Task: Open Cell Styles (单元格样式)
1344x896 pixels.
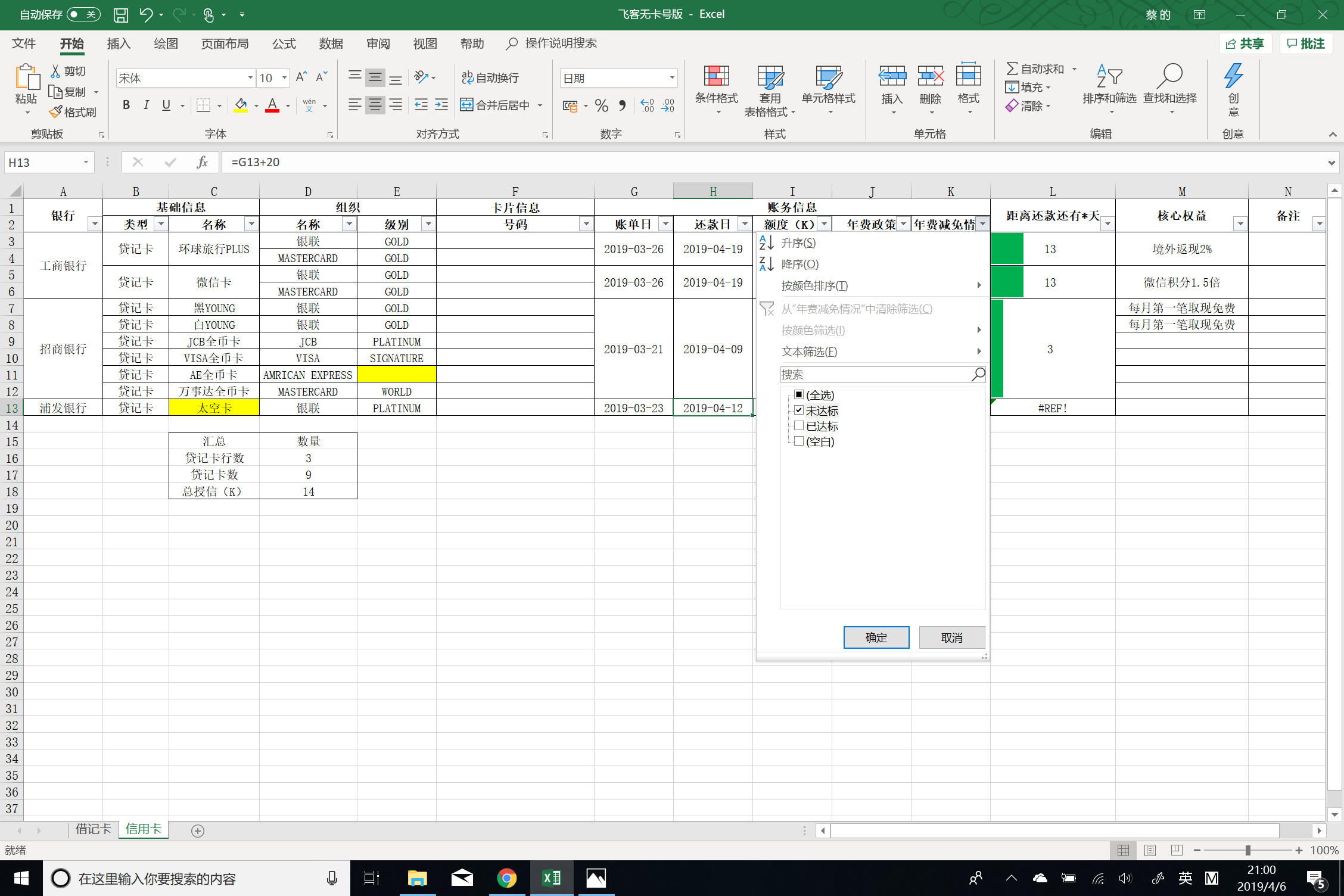Action: 829,89
